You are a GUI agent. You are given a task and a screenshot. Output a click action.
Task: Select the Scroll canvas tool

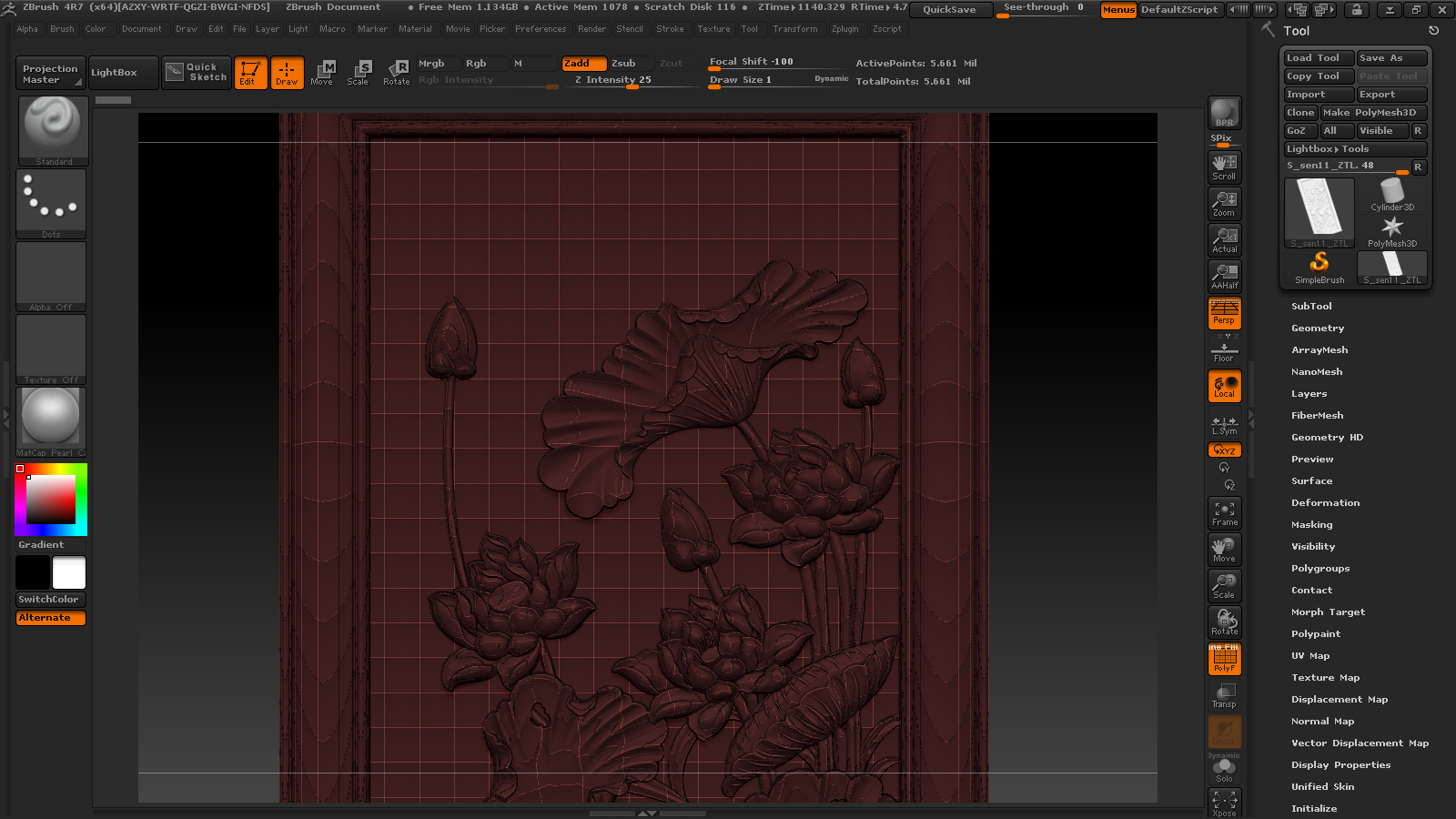coord(1224,167)
